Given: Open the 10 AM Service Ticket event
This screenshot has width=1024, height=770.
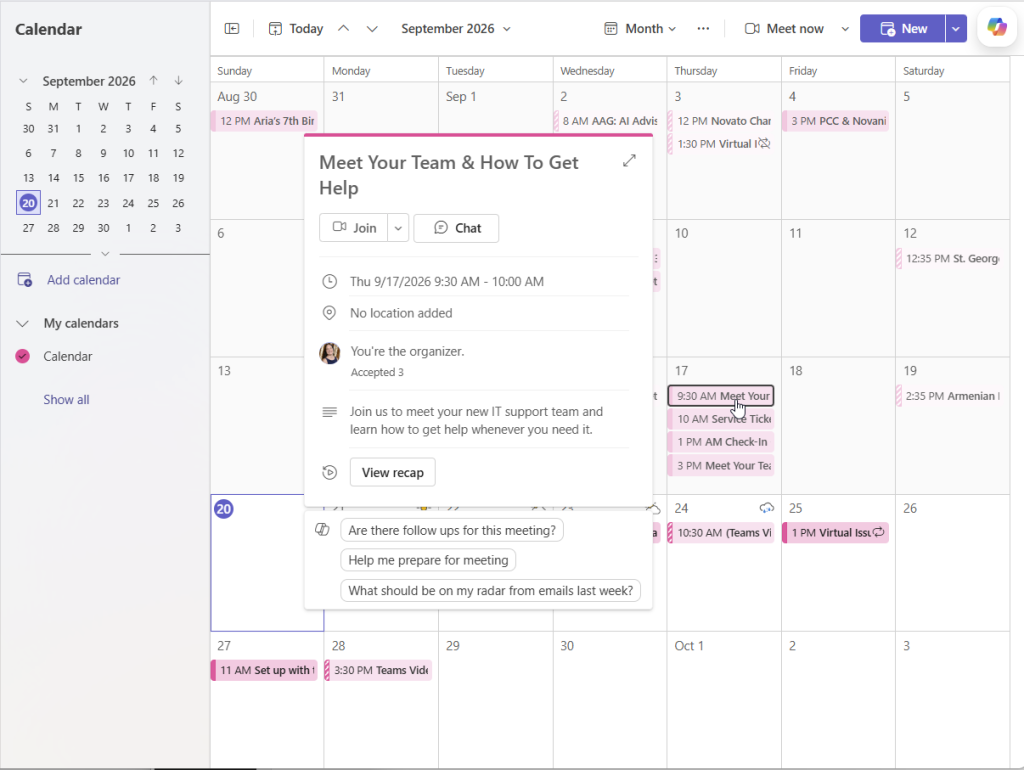Looking at the screenshot, I should coord(721,419).
